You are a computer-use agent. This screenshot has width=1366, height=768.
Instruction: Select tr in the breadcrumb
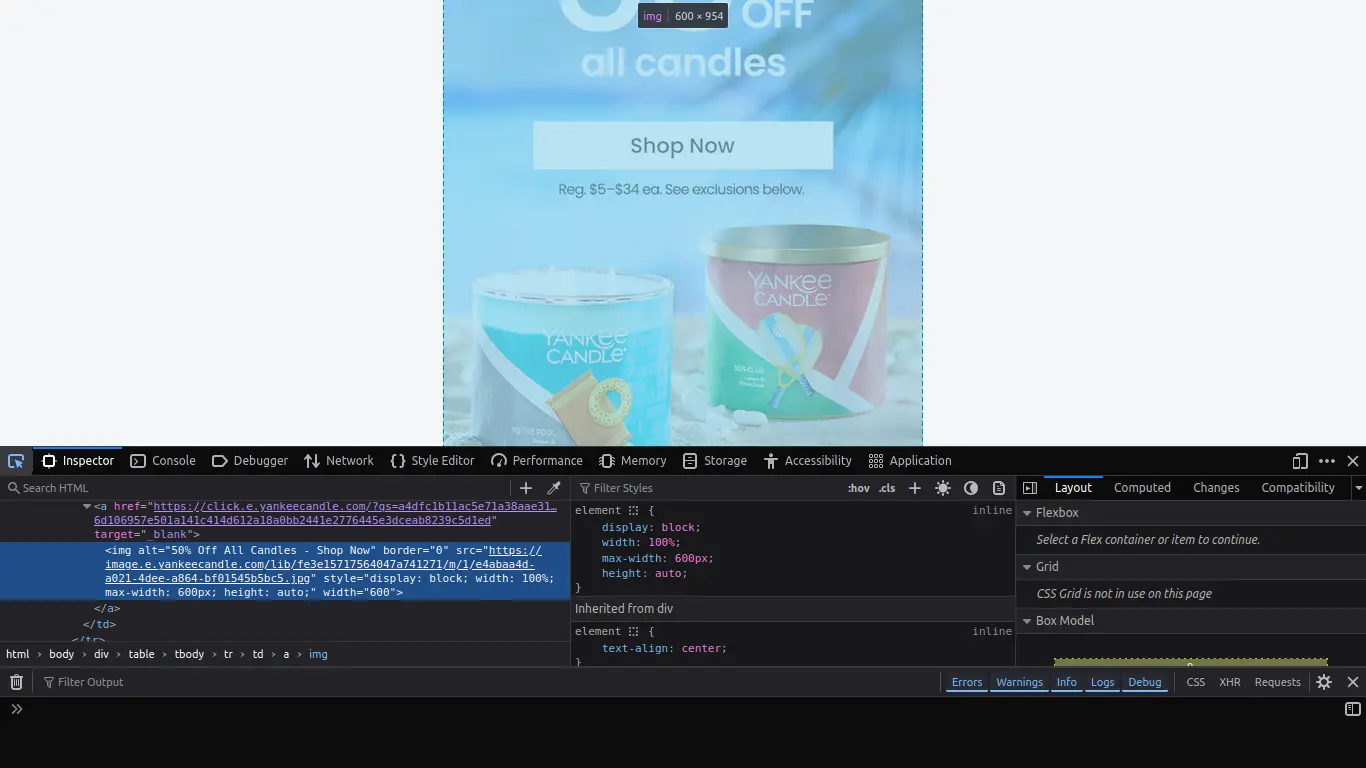[228, 654]
